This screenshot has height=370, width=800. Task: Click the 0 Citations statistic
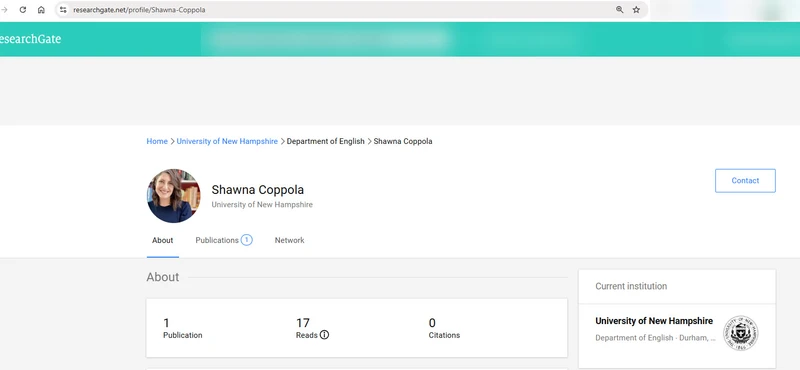[444, 328]
